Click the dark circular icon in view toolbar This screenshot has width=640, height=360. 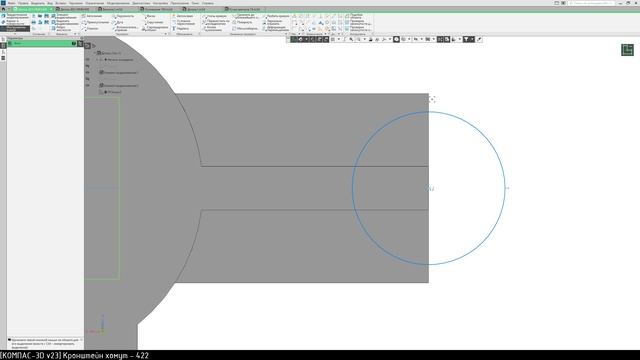pos(396,40)
